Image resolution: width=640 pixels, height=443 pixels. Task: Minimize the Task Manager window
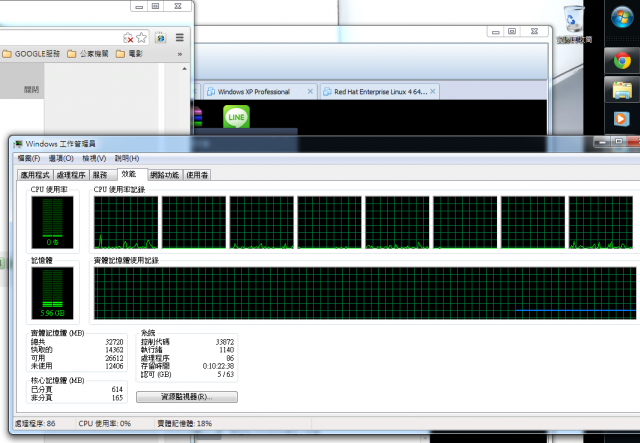602,141
